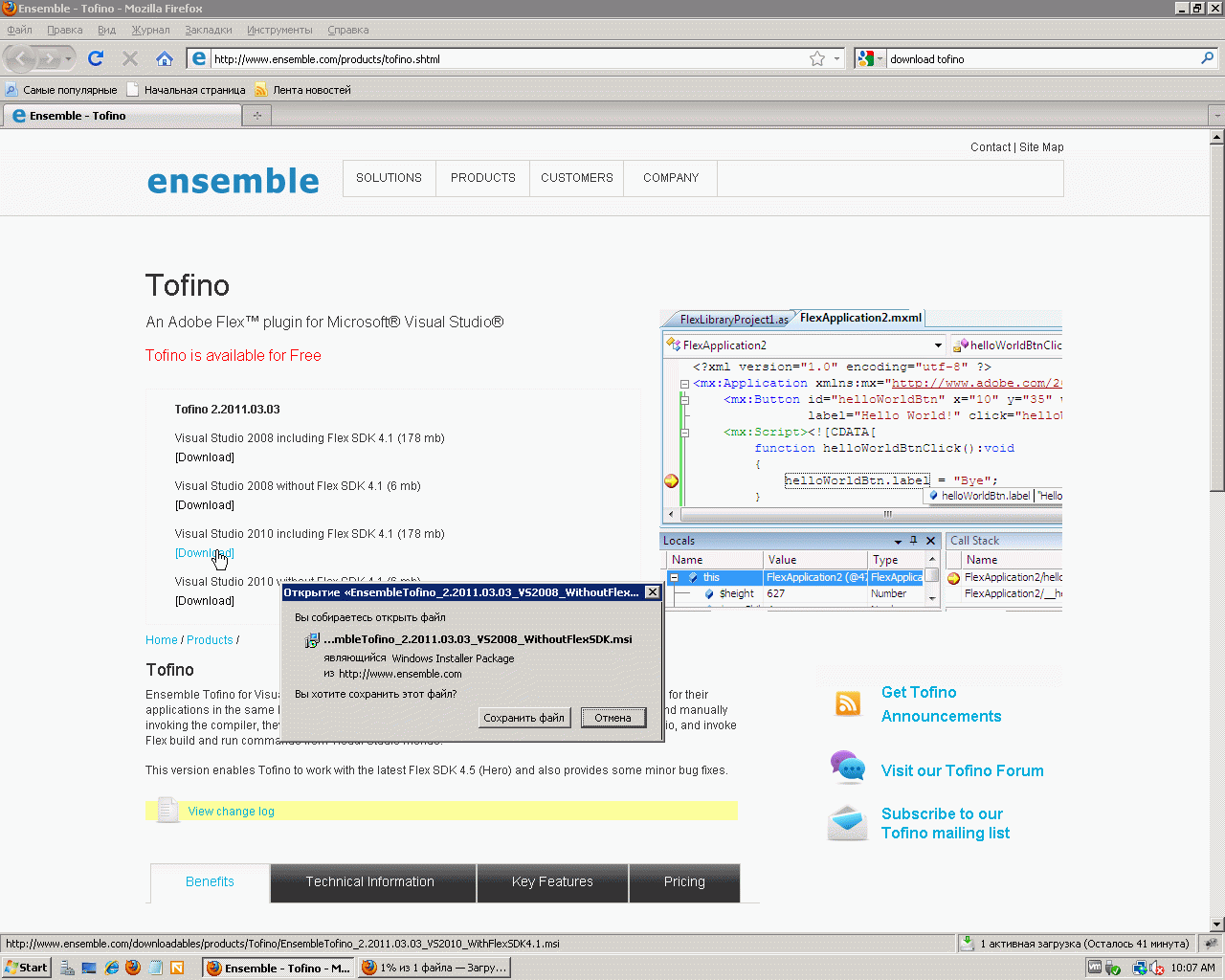The width and height of the screenshot is (1225, 980).
Task: Click the envelope icon beside the mailing list link
Action: [848, 823]
